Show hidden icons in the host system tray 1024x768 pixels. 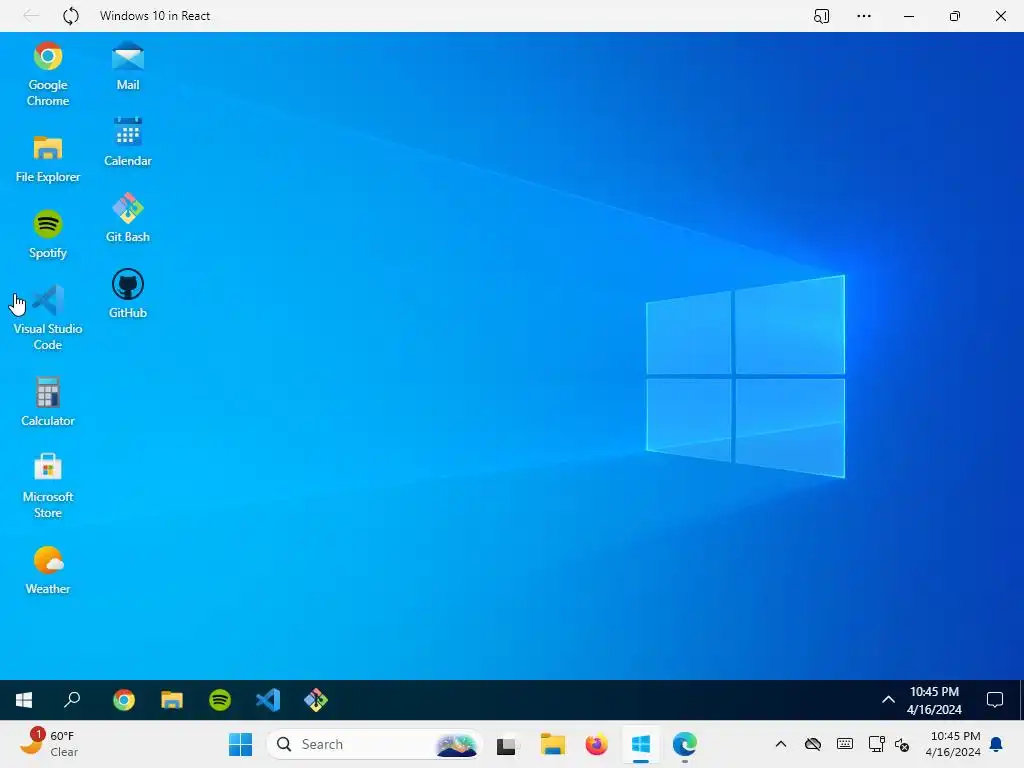(780, 744)
